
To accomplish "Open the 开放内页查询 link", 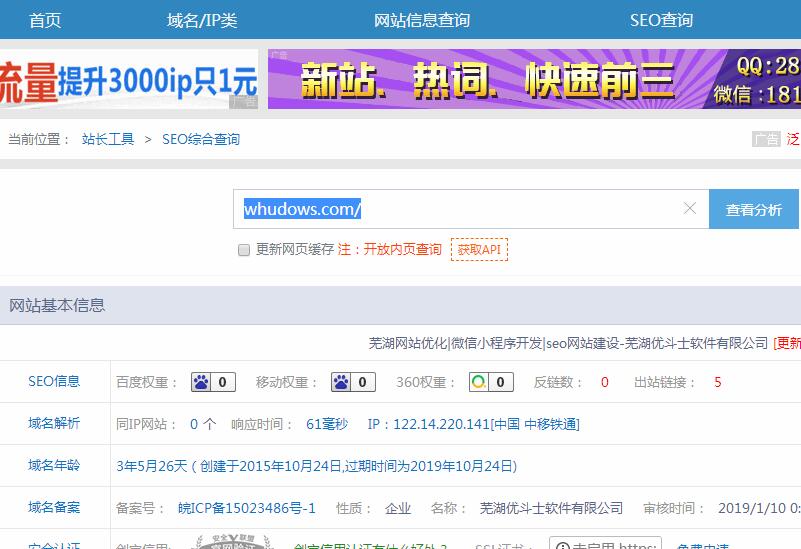I will (x=402, y=249).
